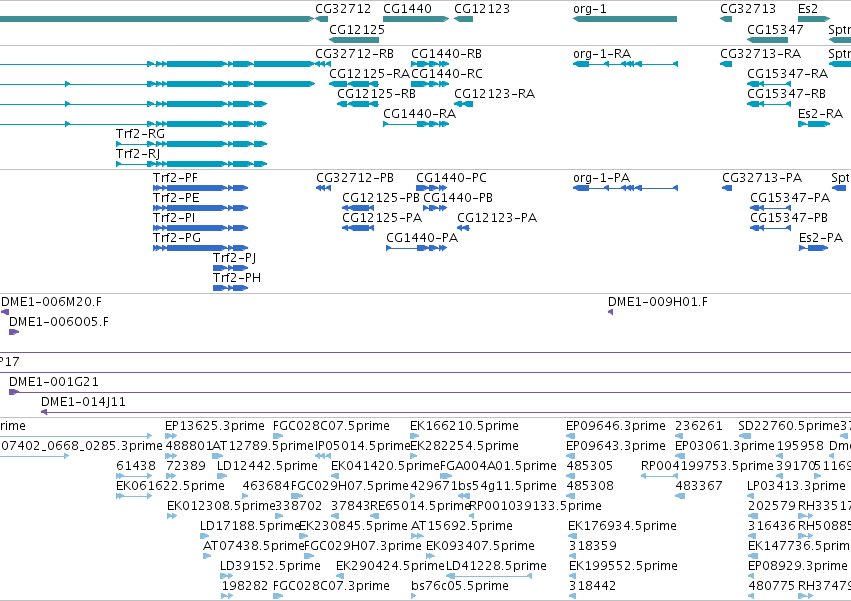
Task: Select the CG12123 gene arrow
Action: pos(463,19)
